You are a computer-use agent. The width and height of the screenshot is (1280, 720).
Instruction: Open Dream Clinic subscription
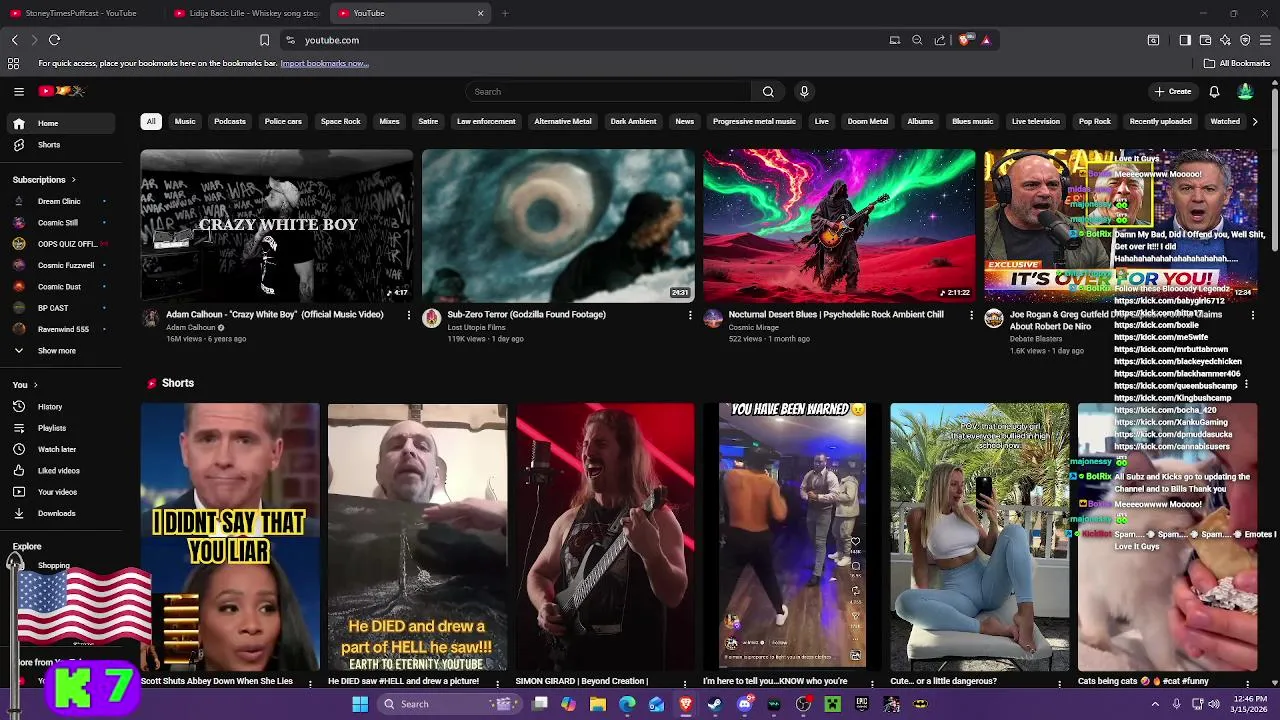pos(59,201)
